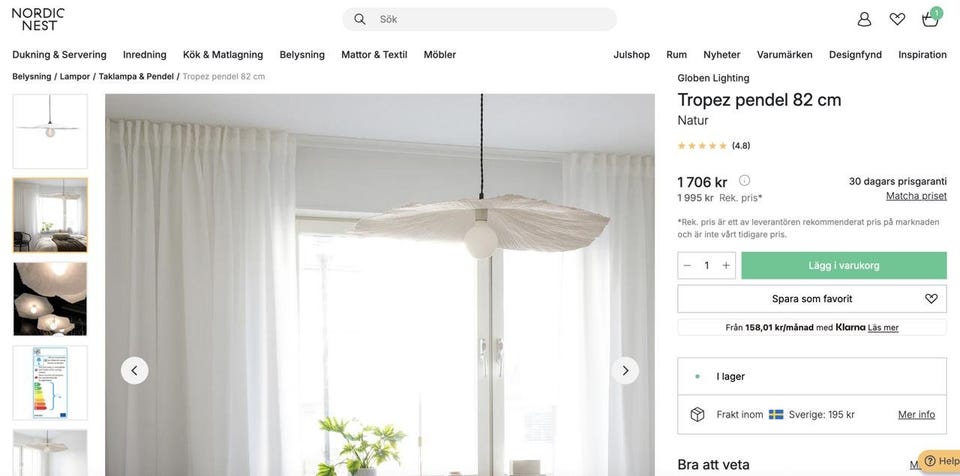
Task: Open the Belysning menu
Action: coord(302,55)
